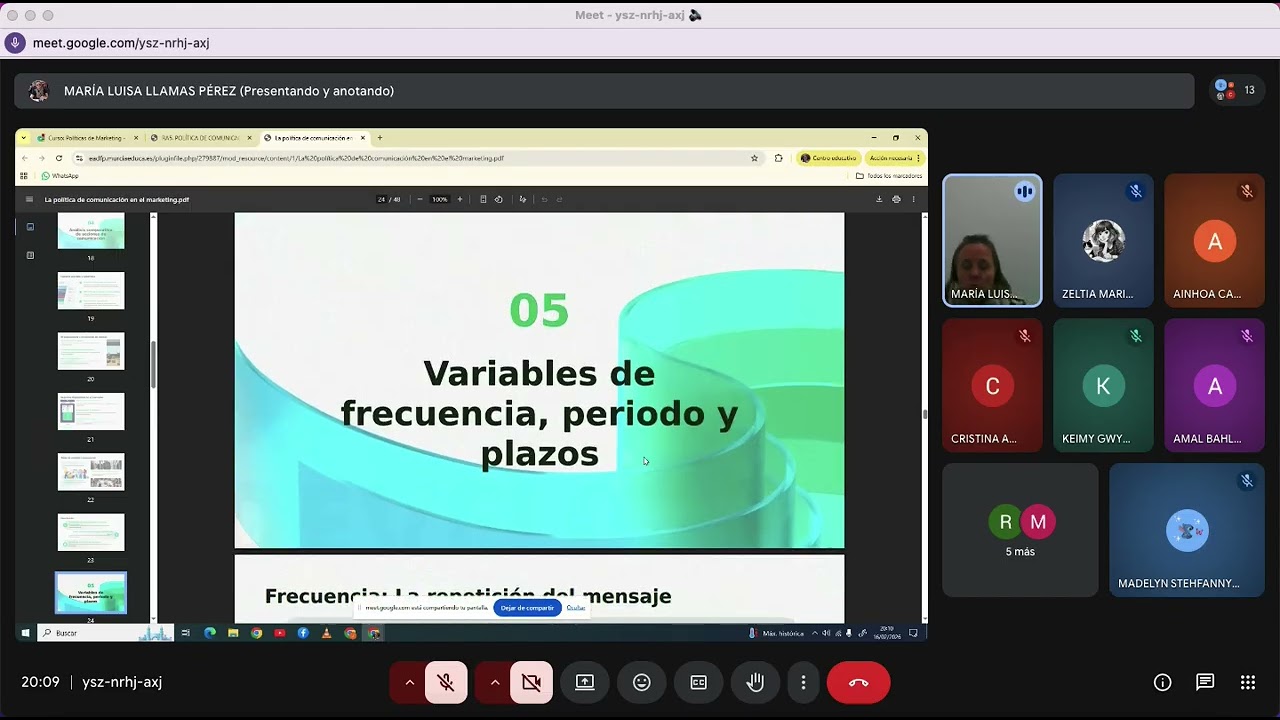This screenshot has height=720, width=1280.
Task: Open more options three-dot menu in Meet
Action: point(803,682)
